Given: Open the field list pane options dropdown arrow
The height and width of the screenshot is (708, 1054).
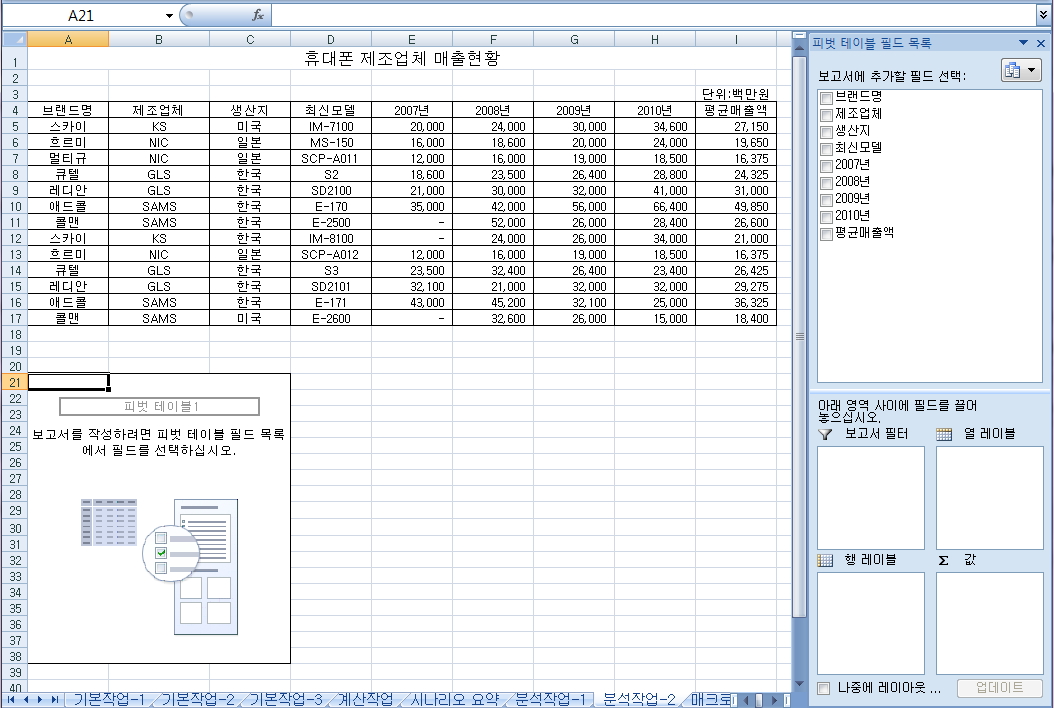Looking at the screenshot, I should click(1024, 43).
